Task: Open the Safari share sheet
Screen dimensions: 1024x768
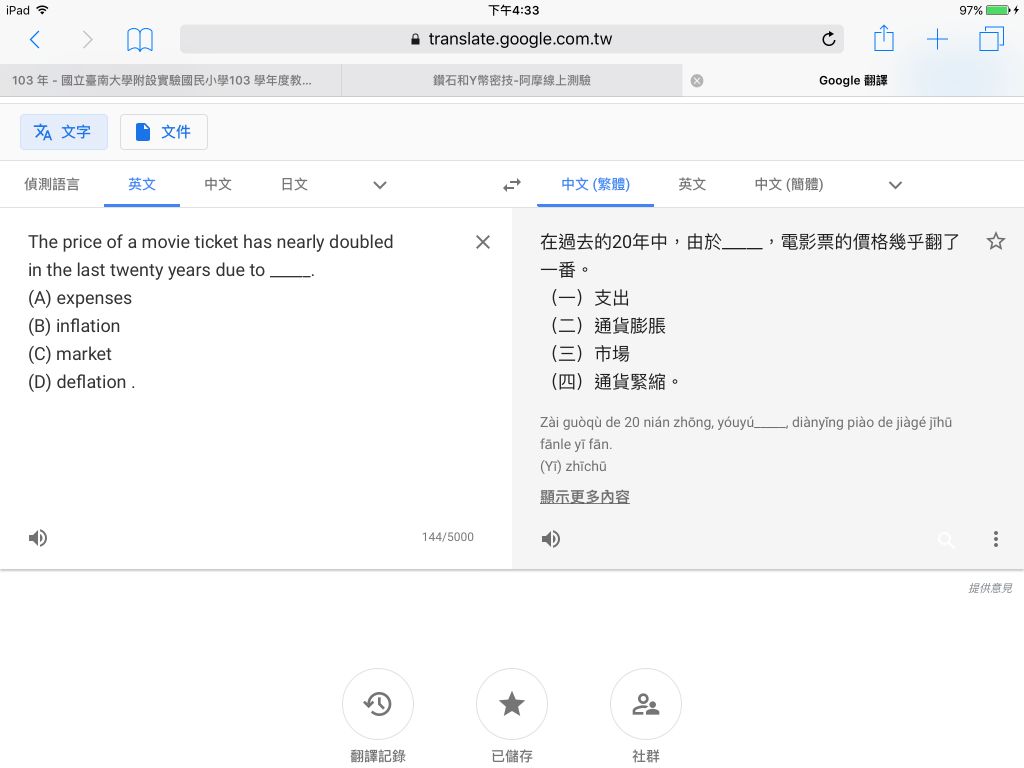Action: click(883, 38)
